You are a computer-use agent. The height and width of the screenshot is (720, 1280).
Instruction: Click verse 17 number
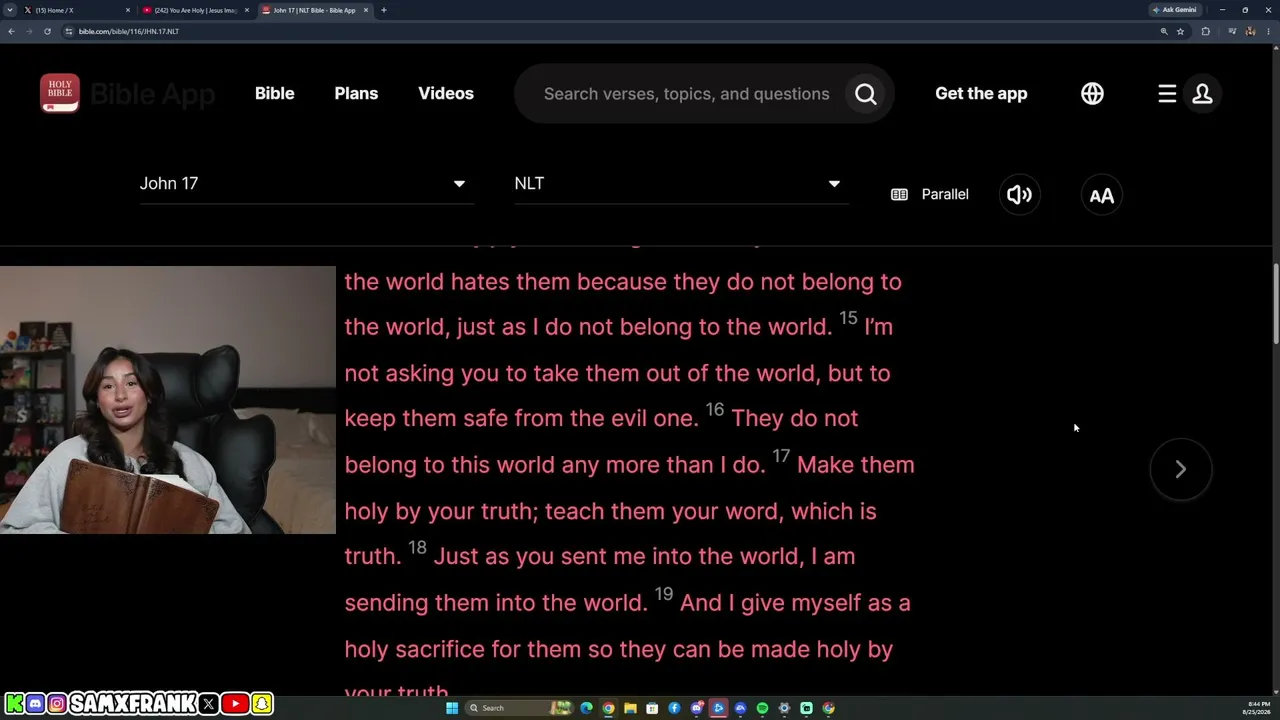[781, 456]
